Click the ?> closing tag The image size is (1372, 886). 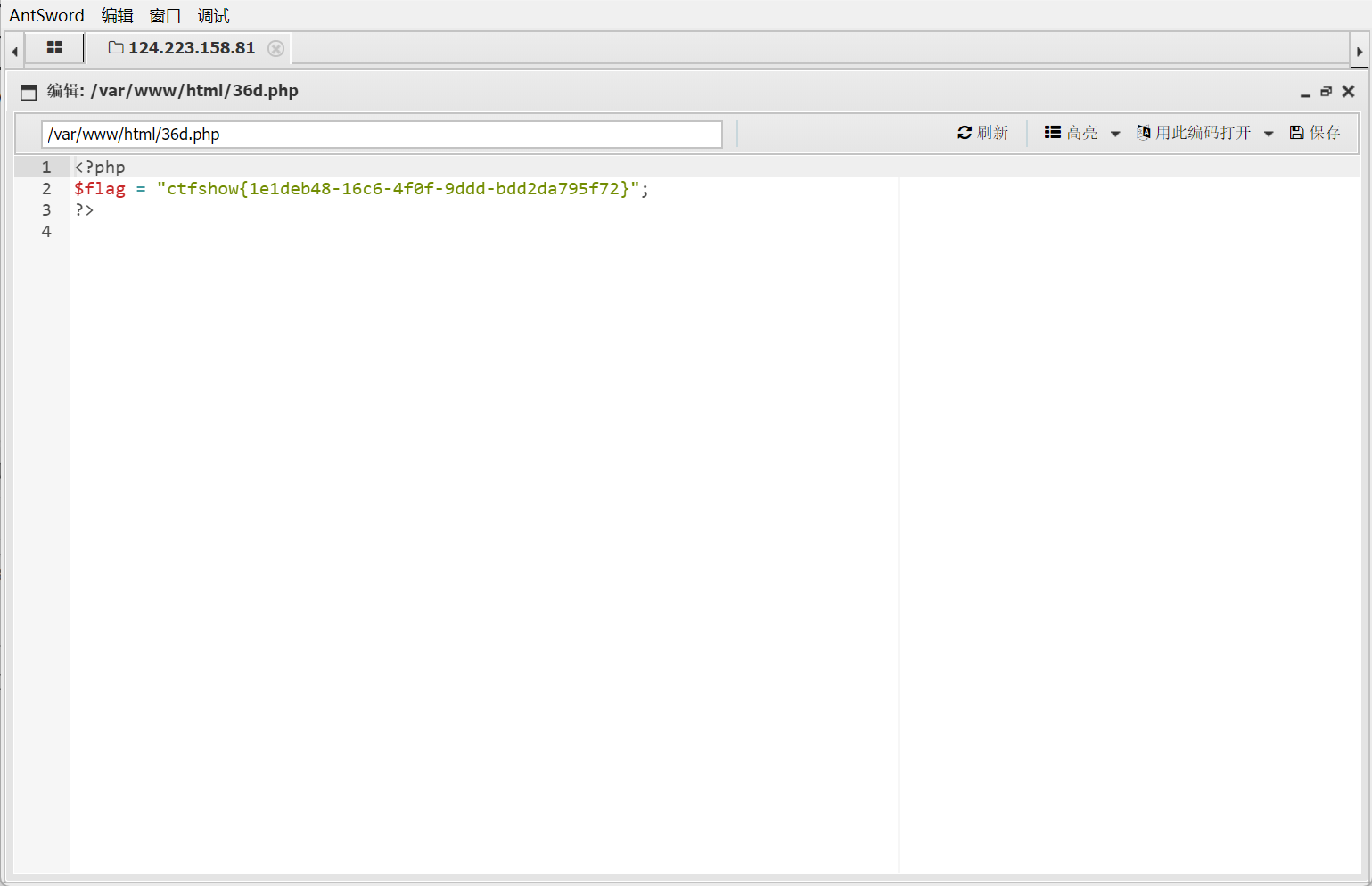pos(84,210)
